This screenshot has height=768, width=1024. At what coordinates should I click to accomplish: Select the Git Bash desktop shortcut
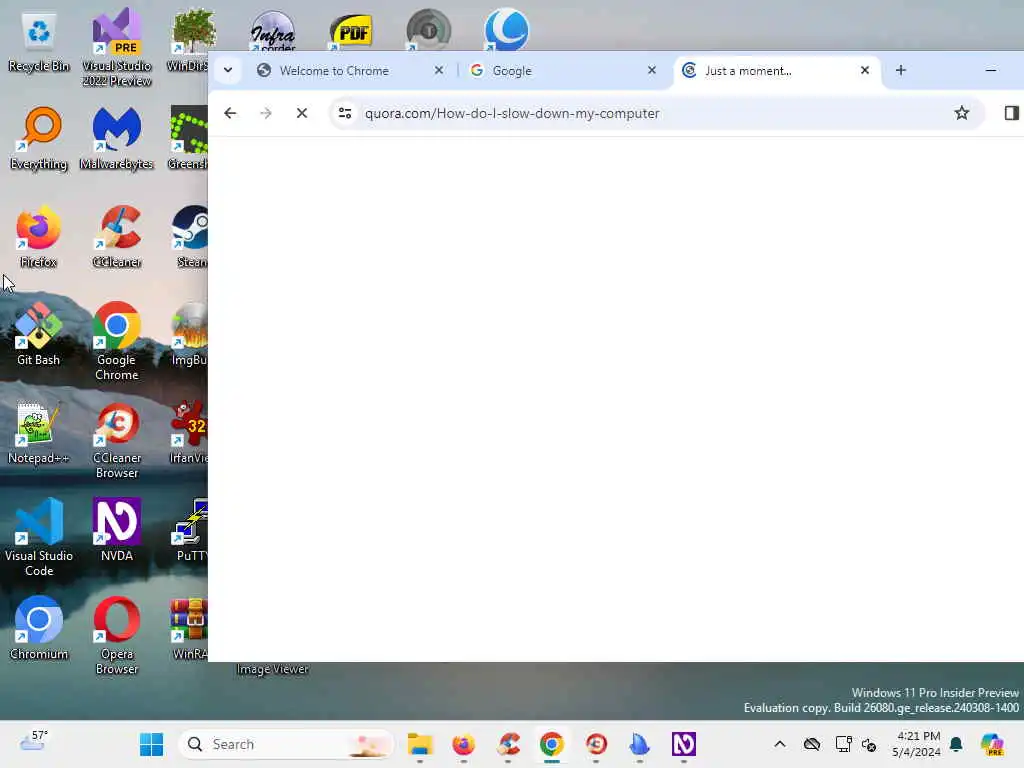pos(39,334)
